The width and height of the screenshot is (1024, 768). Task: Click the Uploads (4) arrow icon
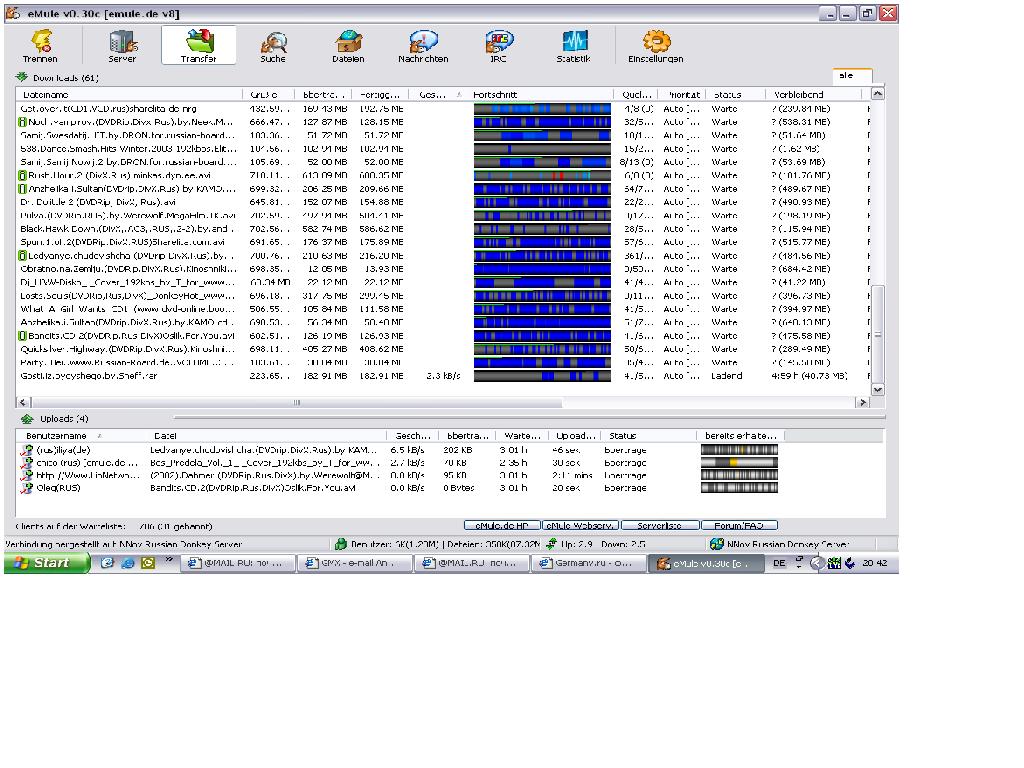[x=27, y=419]
